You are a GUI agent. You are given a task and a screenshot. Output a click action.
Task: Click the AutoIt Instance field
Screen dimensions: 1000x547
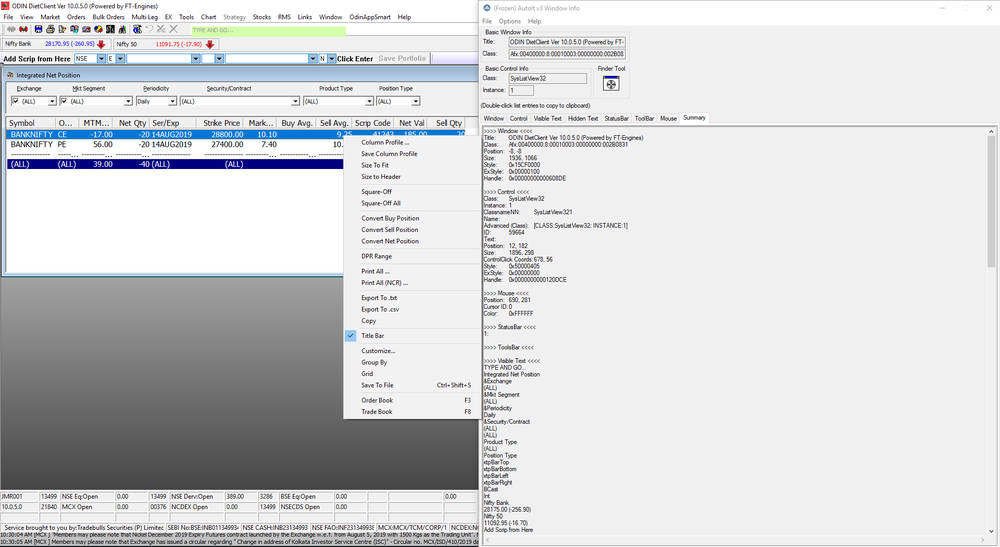(x=521, y=91)
